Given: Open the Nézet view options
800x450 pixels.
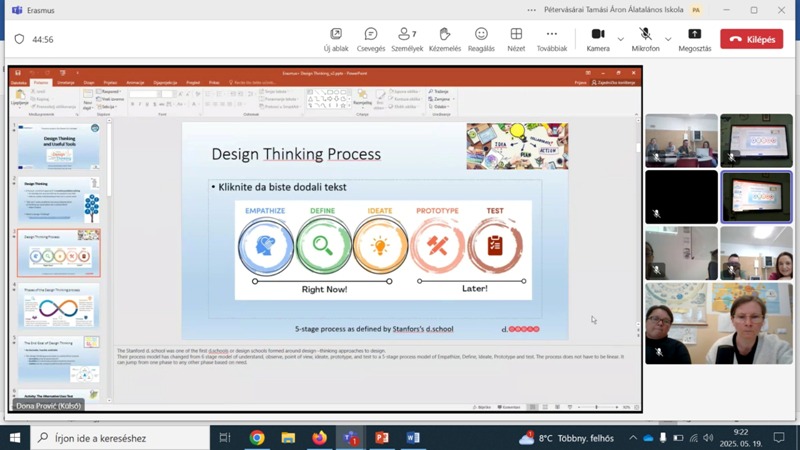Looking at the screenshot, I should 516,39.
